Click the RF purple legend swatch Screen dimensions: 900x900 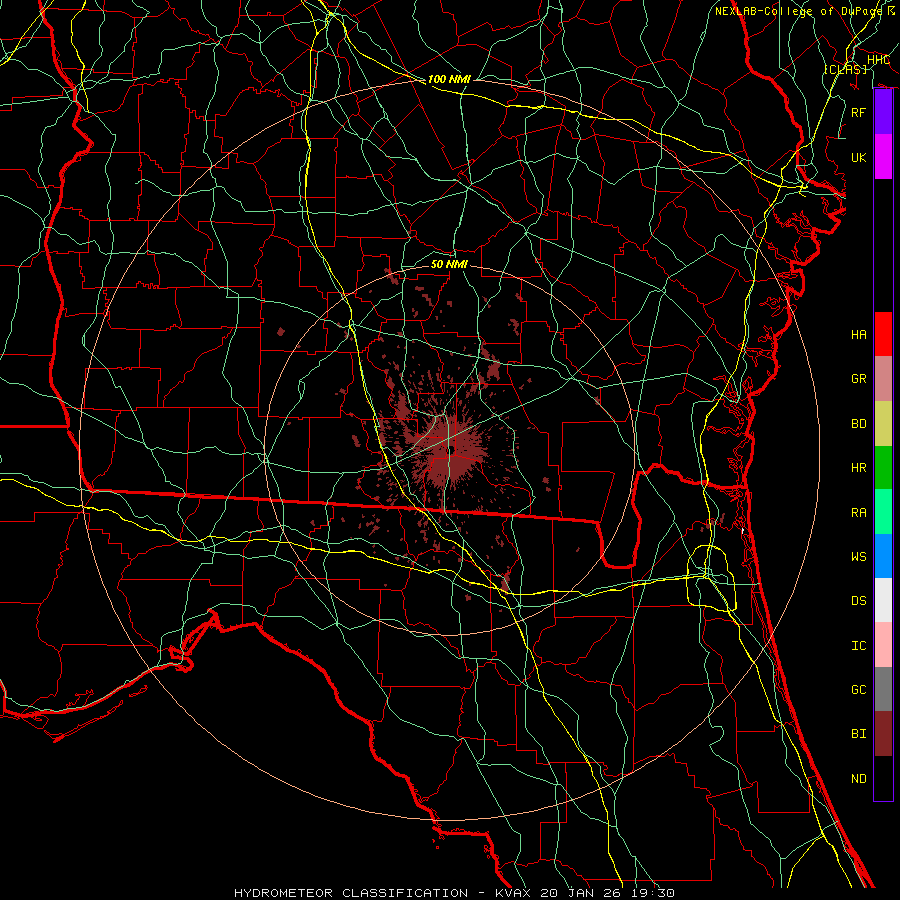point(883,112)
